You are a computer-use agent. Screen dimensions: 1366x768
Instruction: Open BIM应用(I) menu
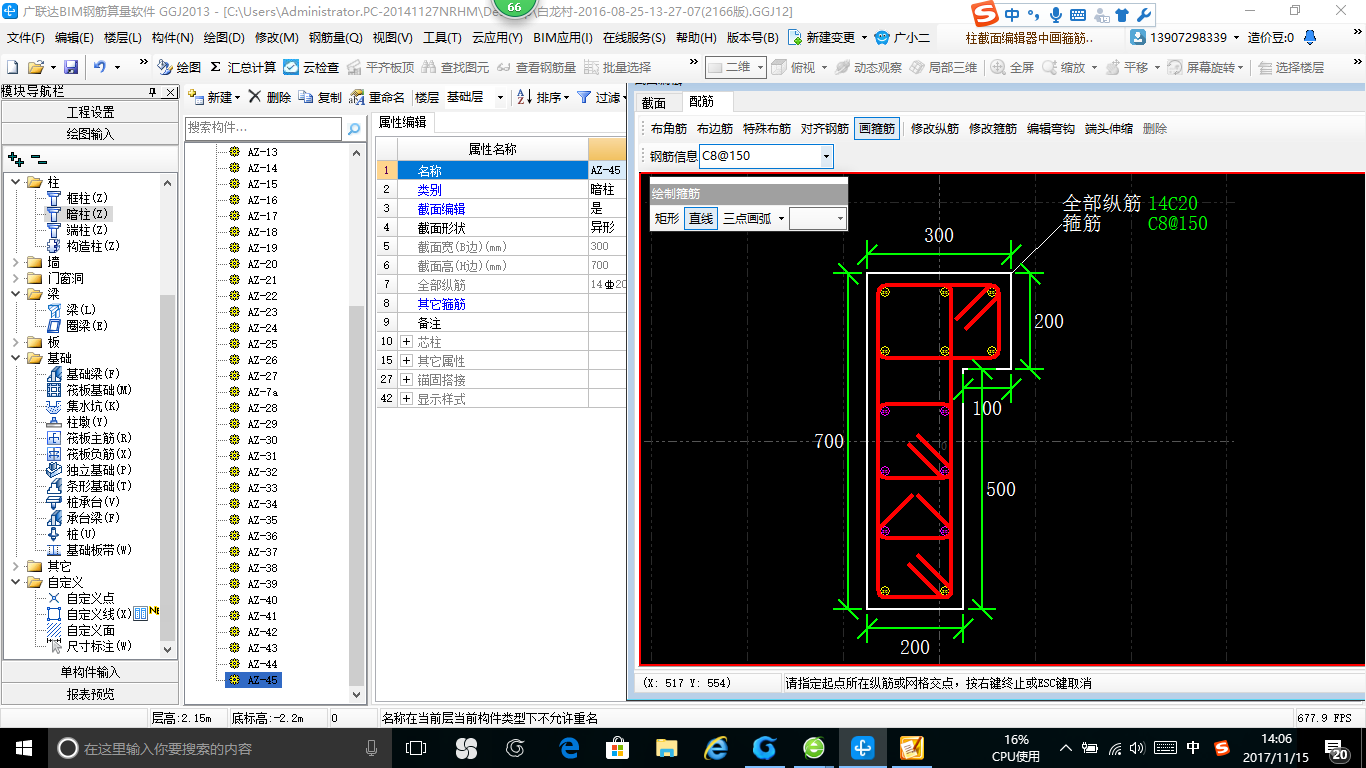563,38
